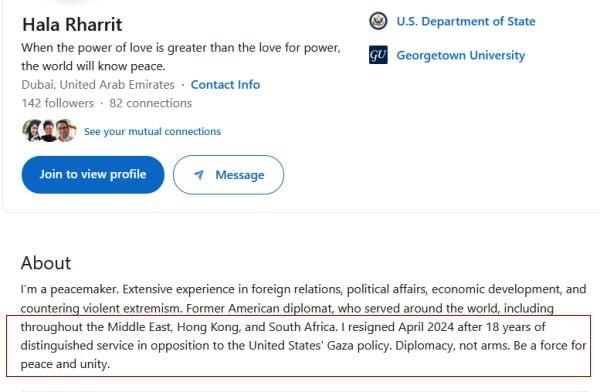Select the rightmost mutual connection avatar with glasses
Image resolution: width=600 pixels, height=392 pixels.
click(66, 131)
